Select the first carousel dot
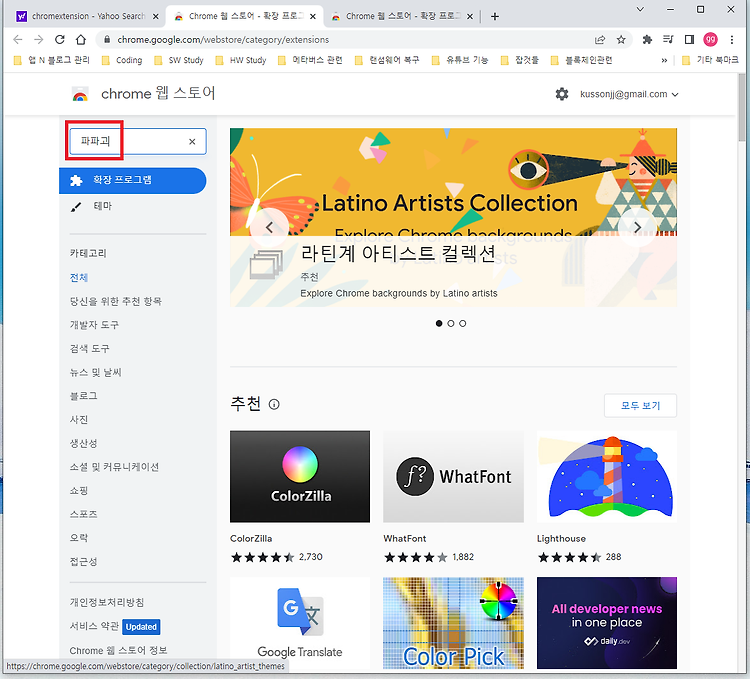This screenshot has width=750, height=679. [439, 324]
